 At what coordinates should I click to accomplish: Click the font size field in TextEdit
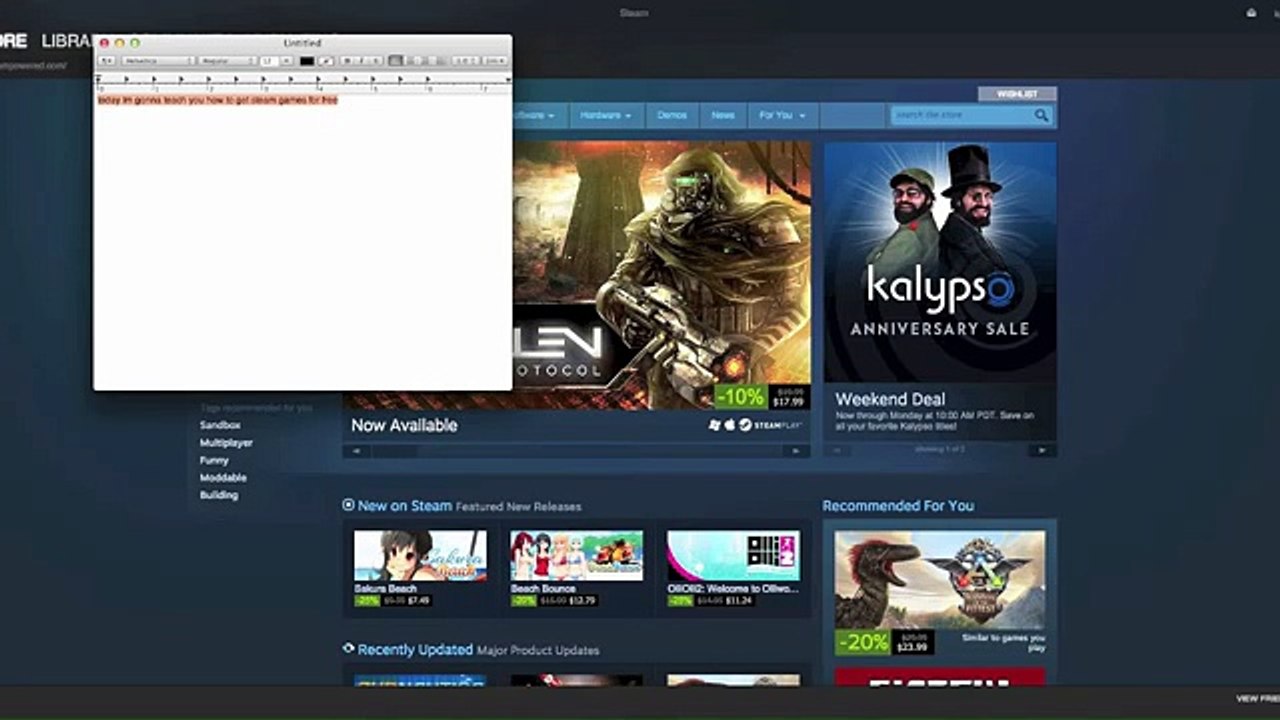click(x=268, y=61)
